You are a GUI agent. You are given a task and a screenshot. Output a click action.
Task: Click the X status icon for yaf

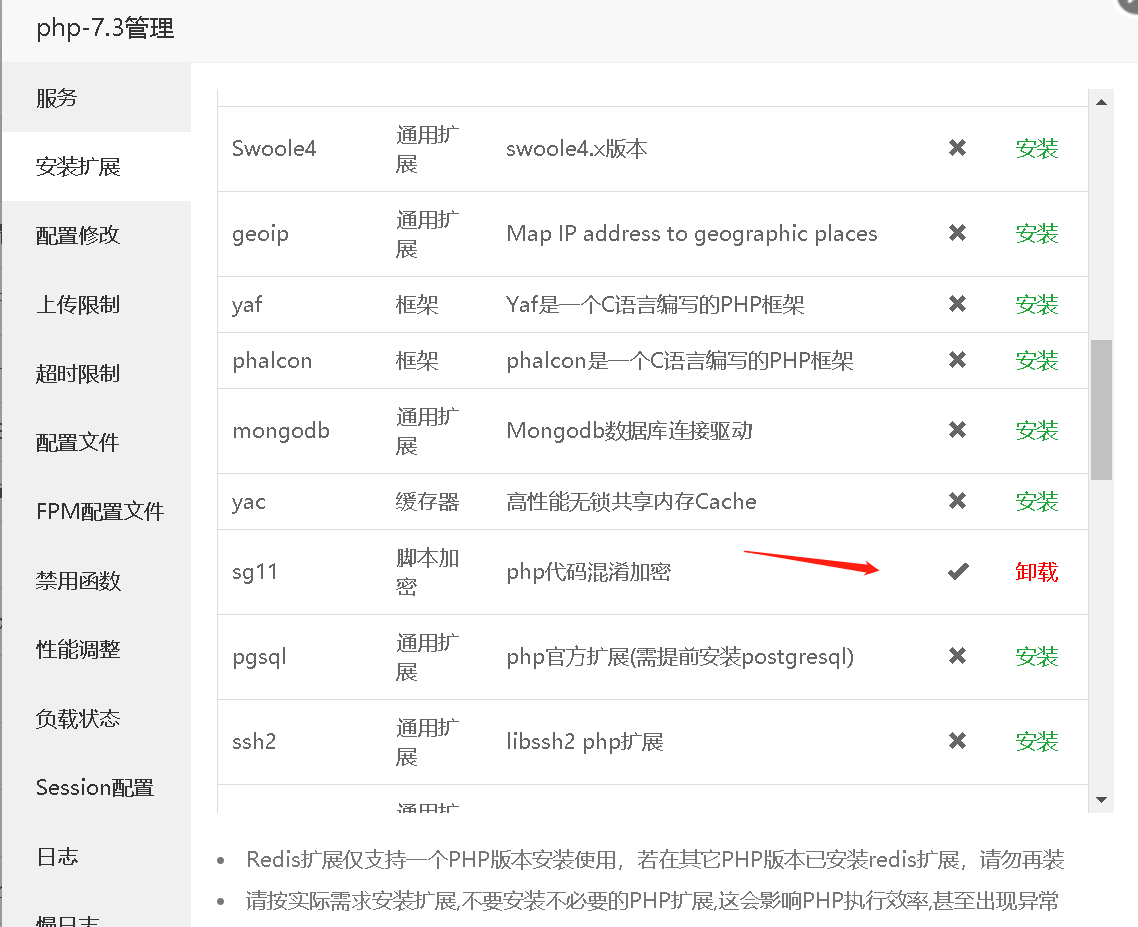[x=957, y=304]
